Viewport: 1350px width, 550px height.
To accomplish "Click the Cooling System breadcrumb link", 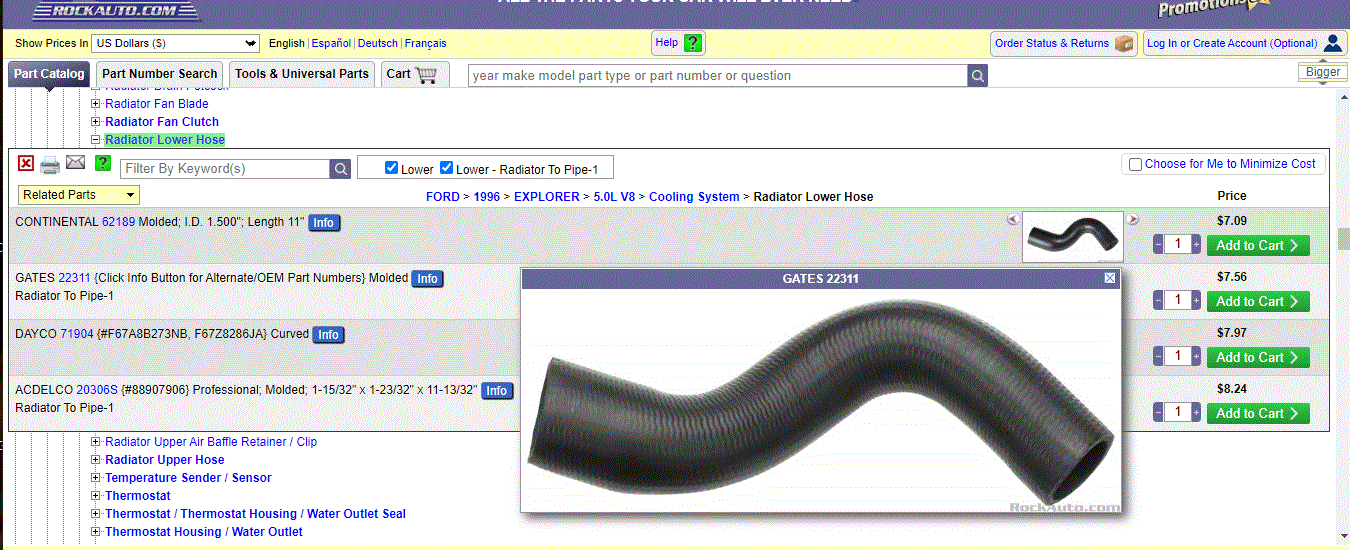I will pos(694,197).
